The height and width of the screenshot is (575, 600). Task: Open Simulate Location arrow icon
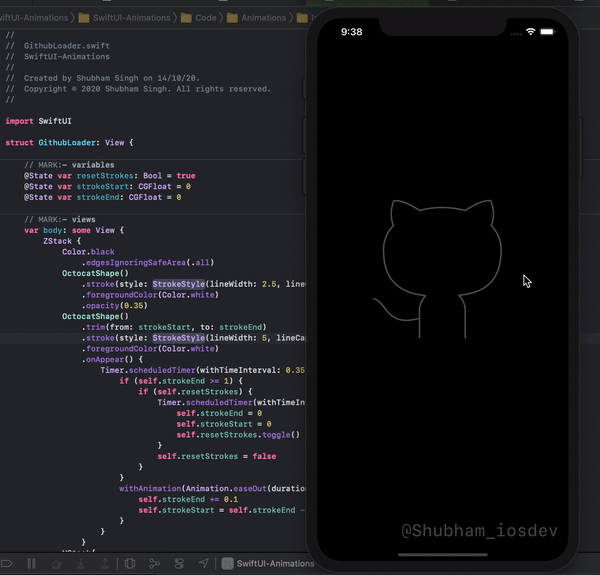(204, 563)
